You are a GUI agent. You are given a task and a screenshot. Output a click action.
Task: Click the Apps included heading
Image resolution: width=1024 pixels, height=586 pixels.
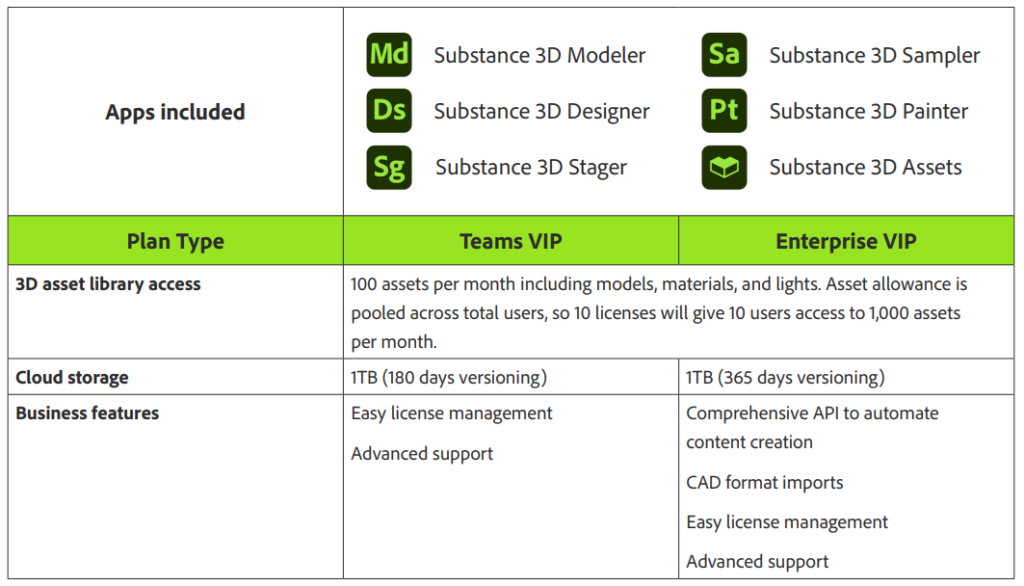(175, 112)
